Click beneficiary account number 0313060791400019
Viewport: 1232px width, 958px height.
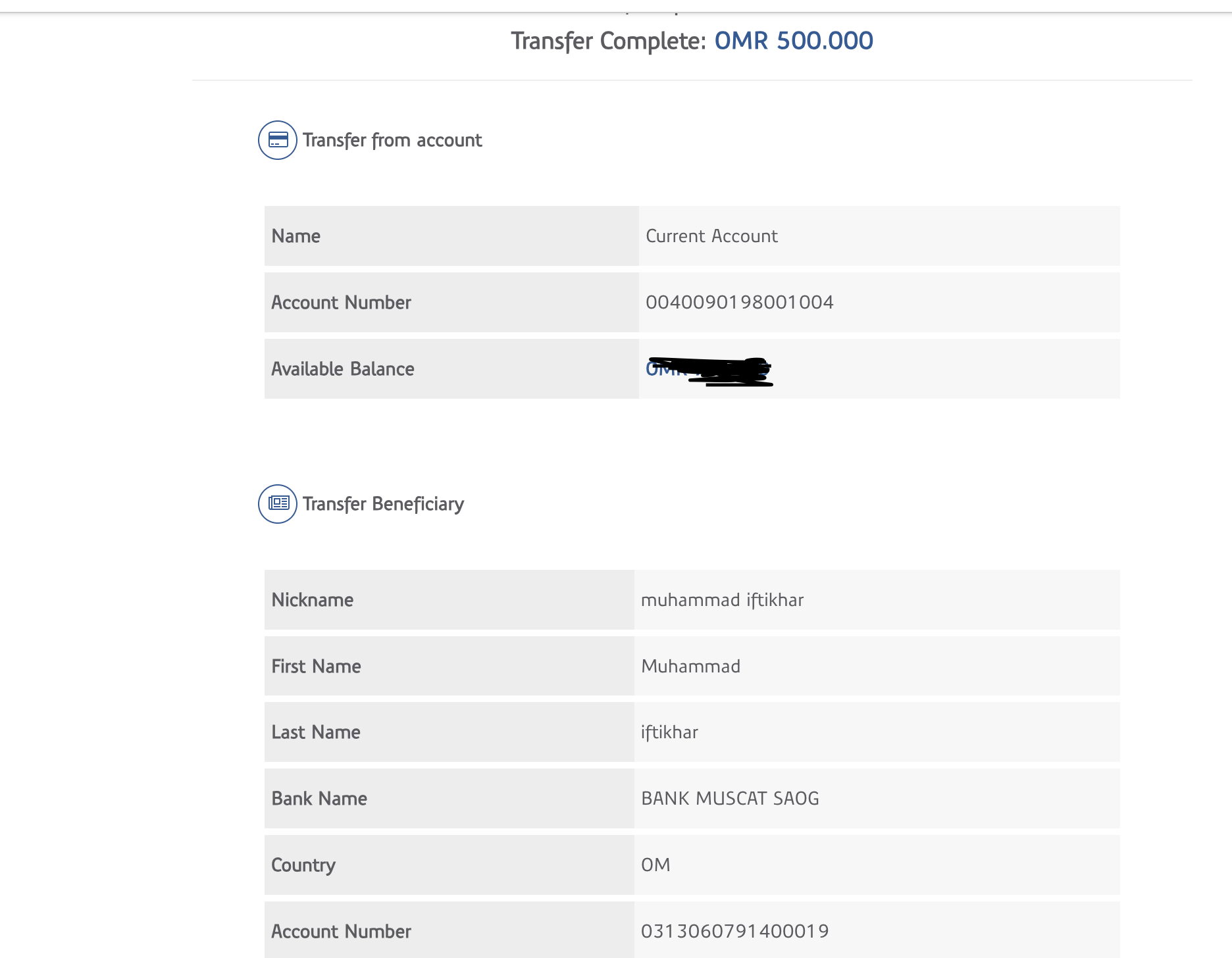(x=734, y=932)
